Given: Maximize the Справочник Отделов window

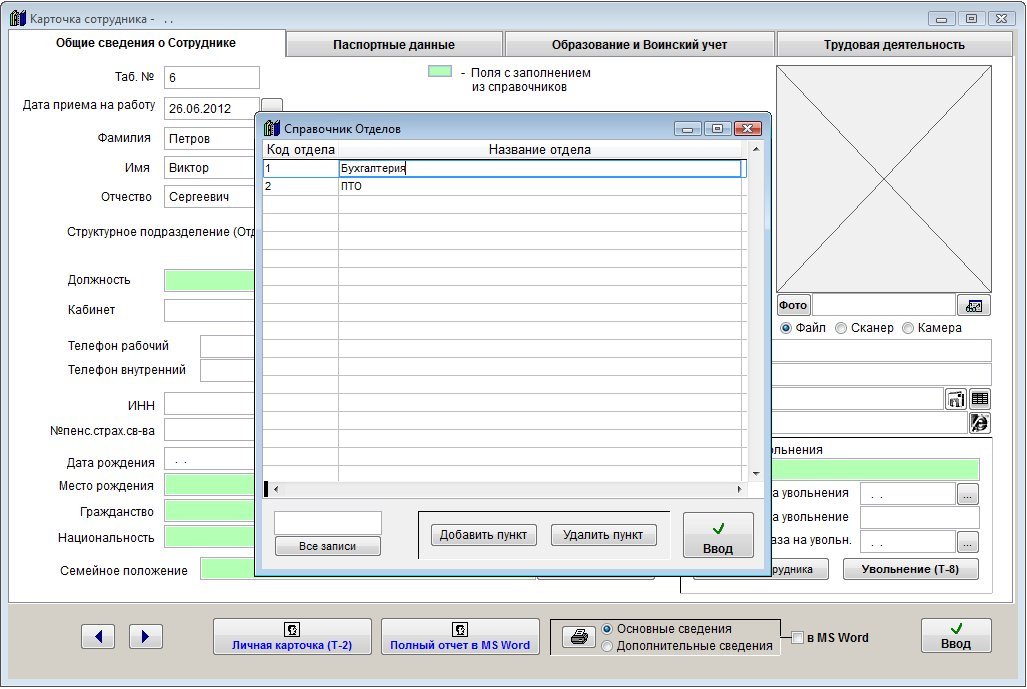Looking at the screenshot, I should click(x=717, y=129).
